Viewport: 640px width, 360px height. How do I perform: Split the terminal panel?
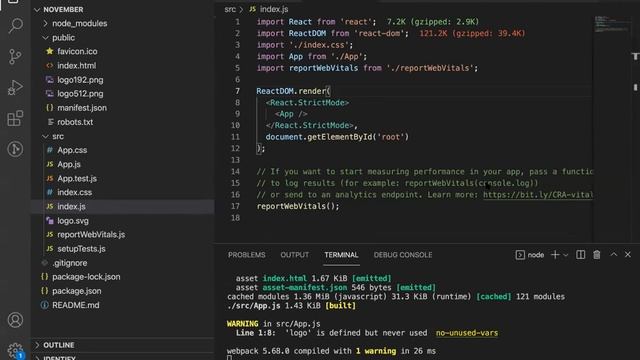coord(580,255)
